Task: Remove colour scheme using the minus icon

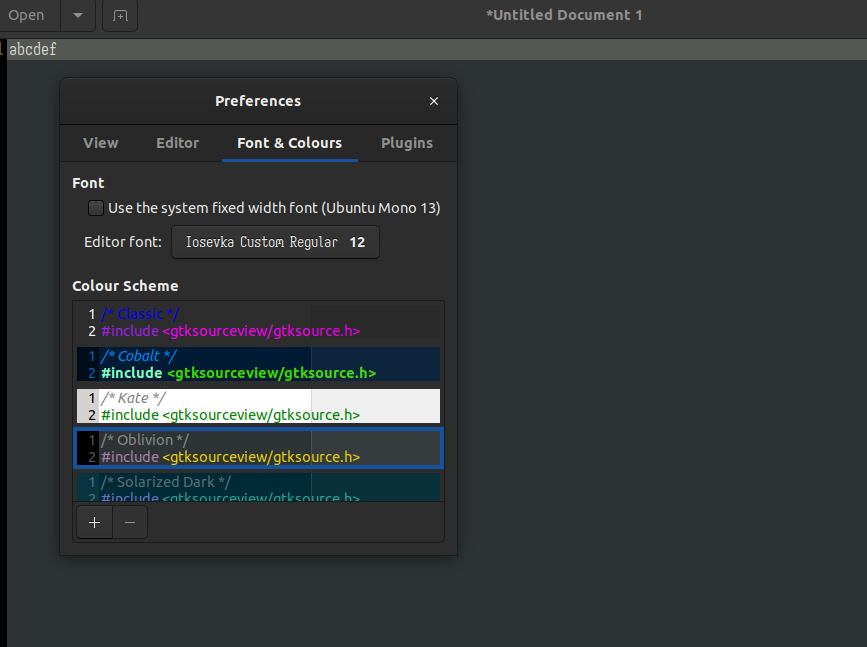Action: [x=130, y=523]
